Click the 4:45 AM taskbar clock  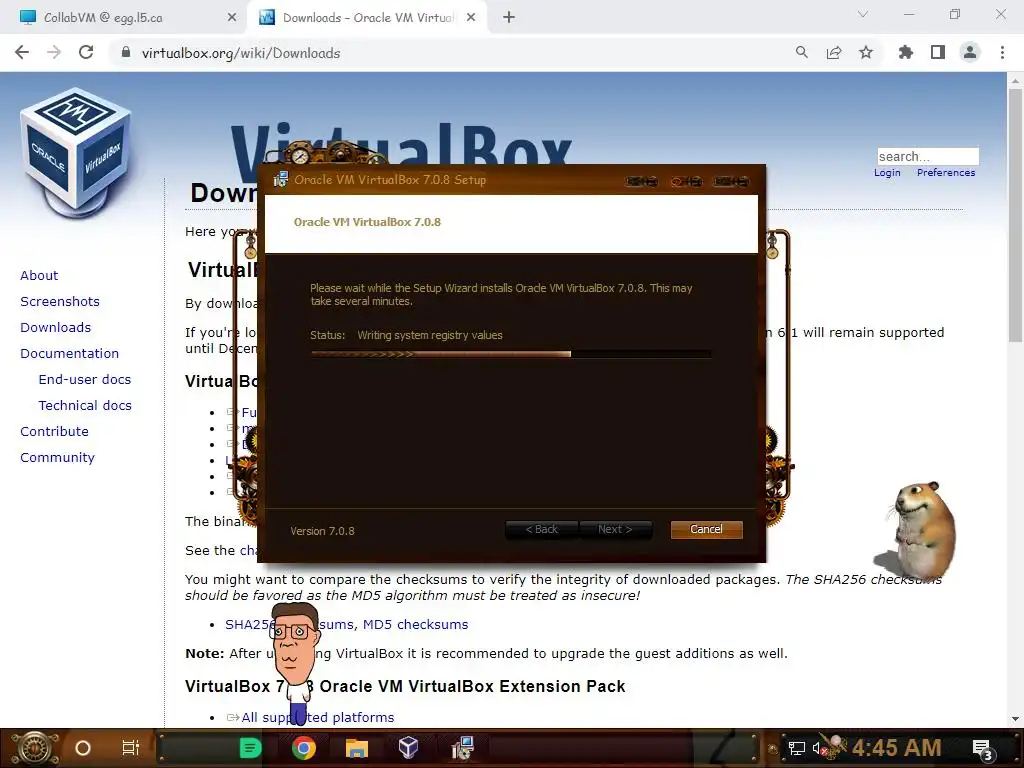(896, 748)
